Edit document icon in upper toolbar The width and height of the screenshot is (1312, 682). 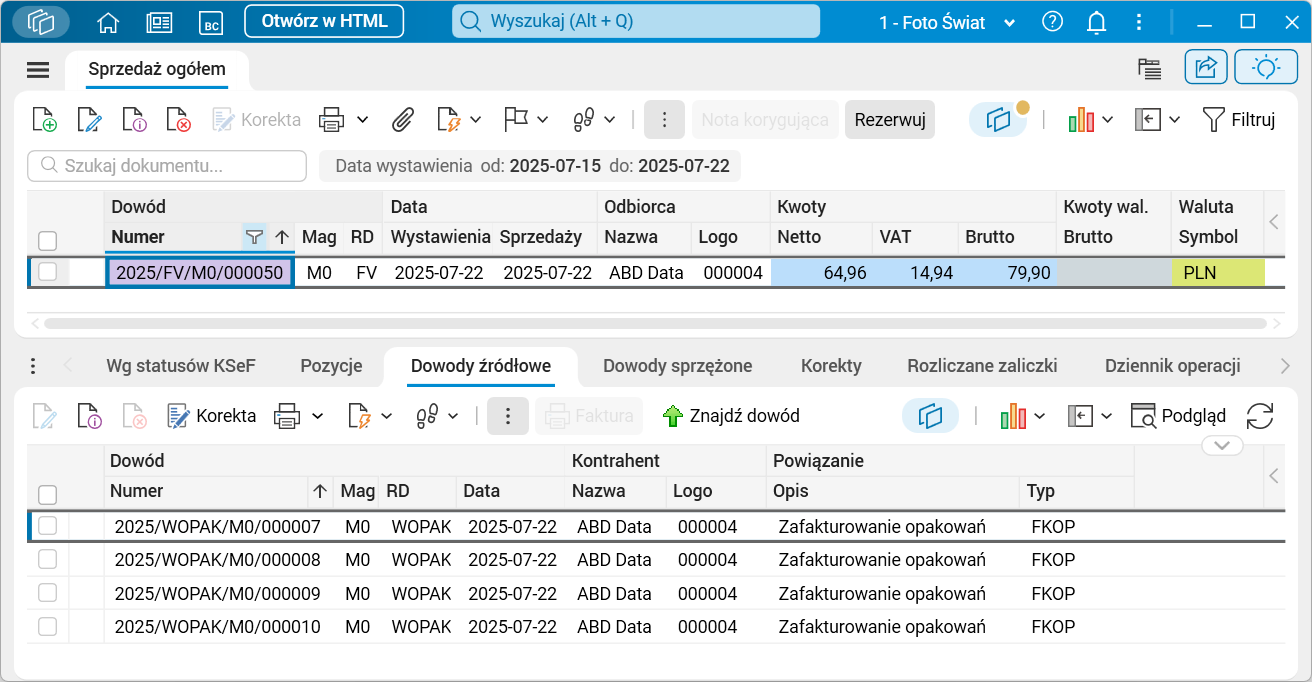[x=90, y=120]
